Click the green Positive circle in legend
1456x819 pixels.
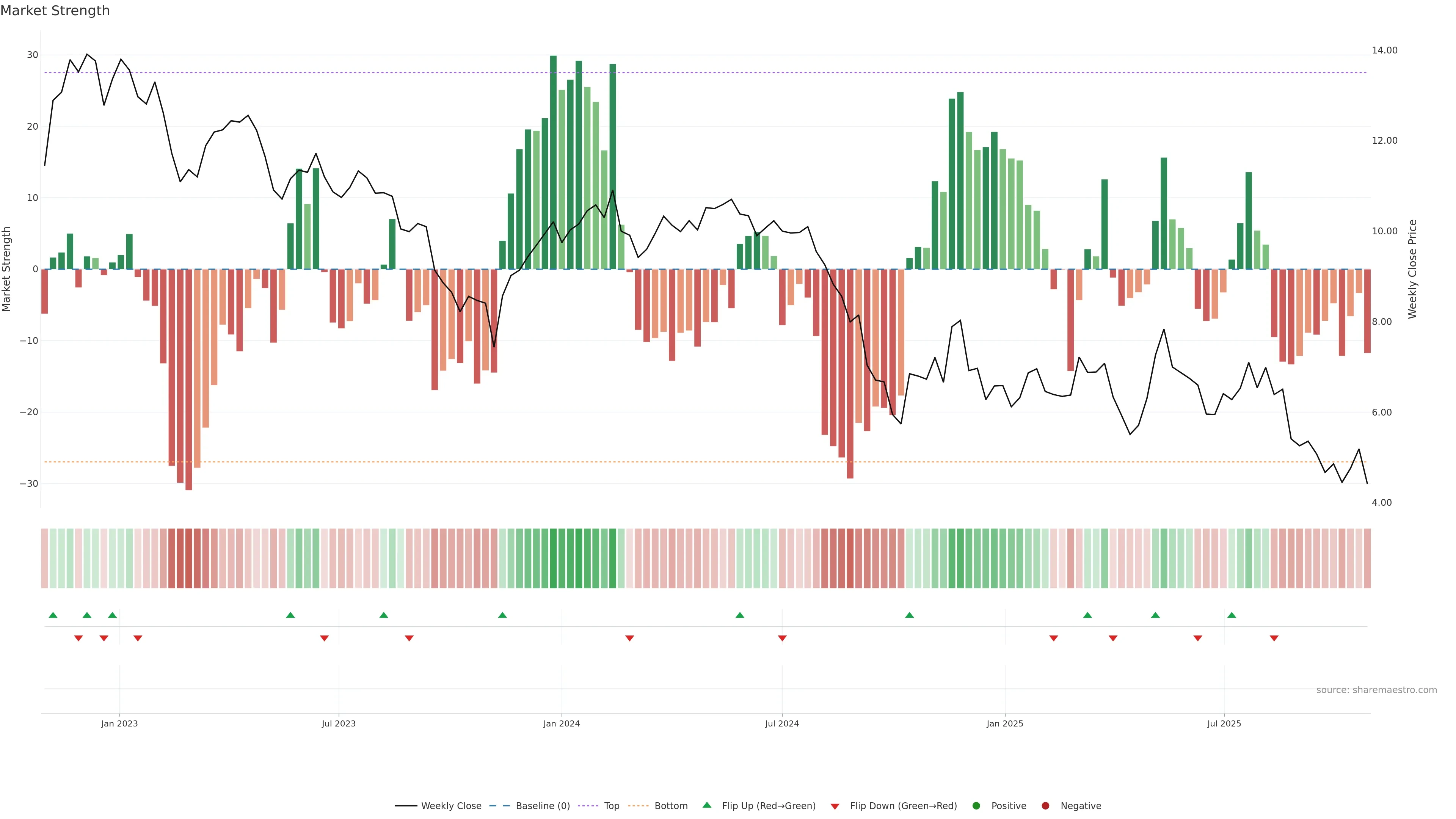[x=976, y=805]
